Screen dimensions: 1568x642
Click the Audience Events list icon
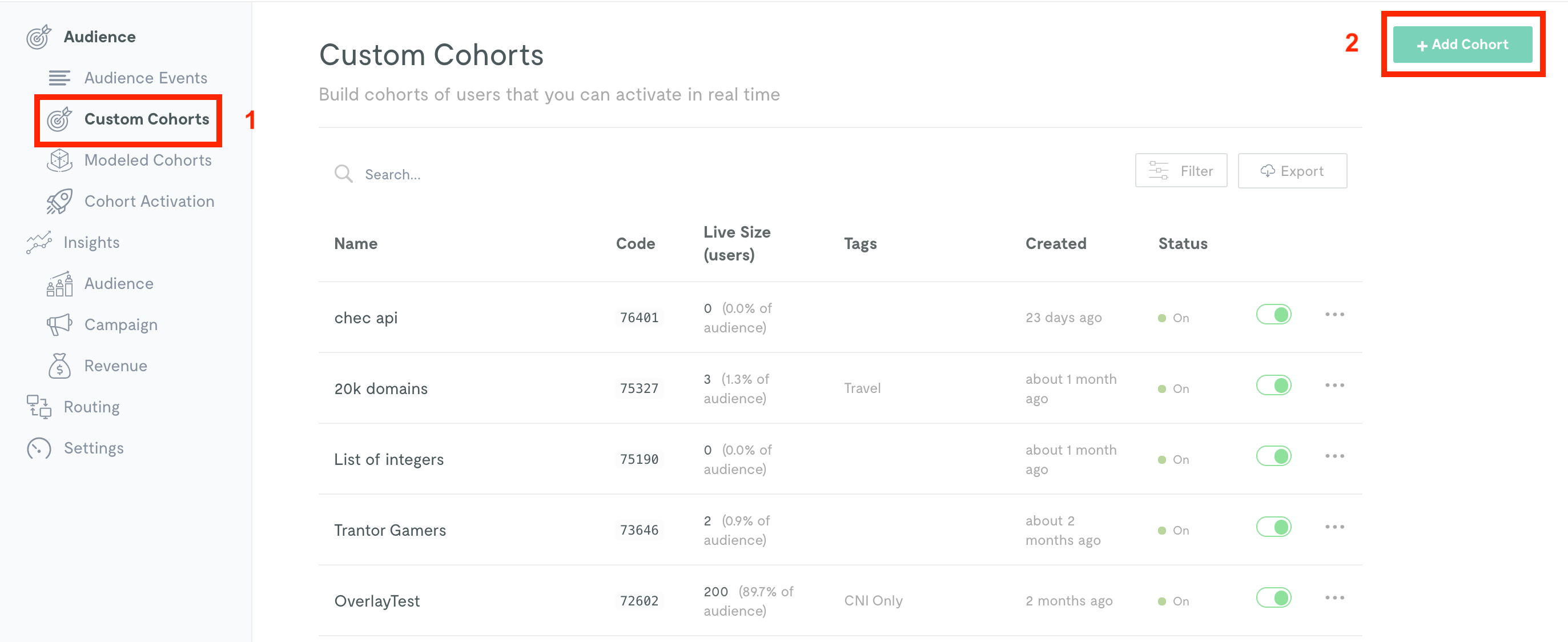[59, 78]
